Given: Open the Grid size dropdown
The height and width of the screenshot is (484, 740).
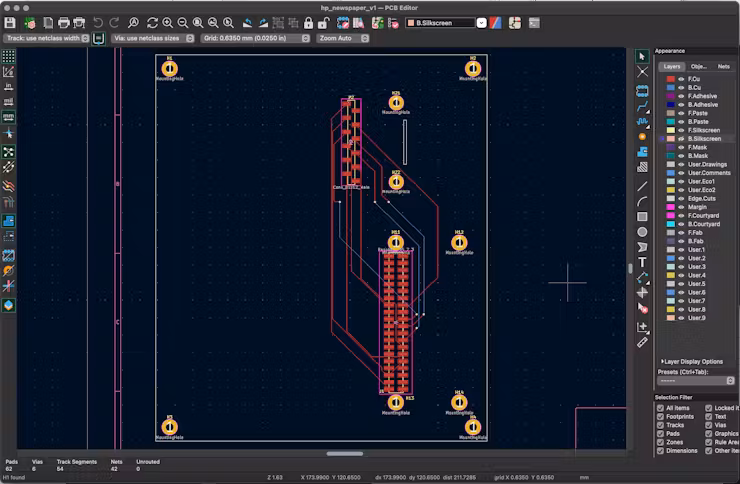Looking at the screenshot, I should [253, 38].
